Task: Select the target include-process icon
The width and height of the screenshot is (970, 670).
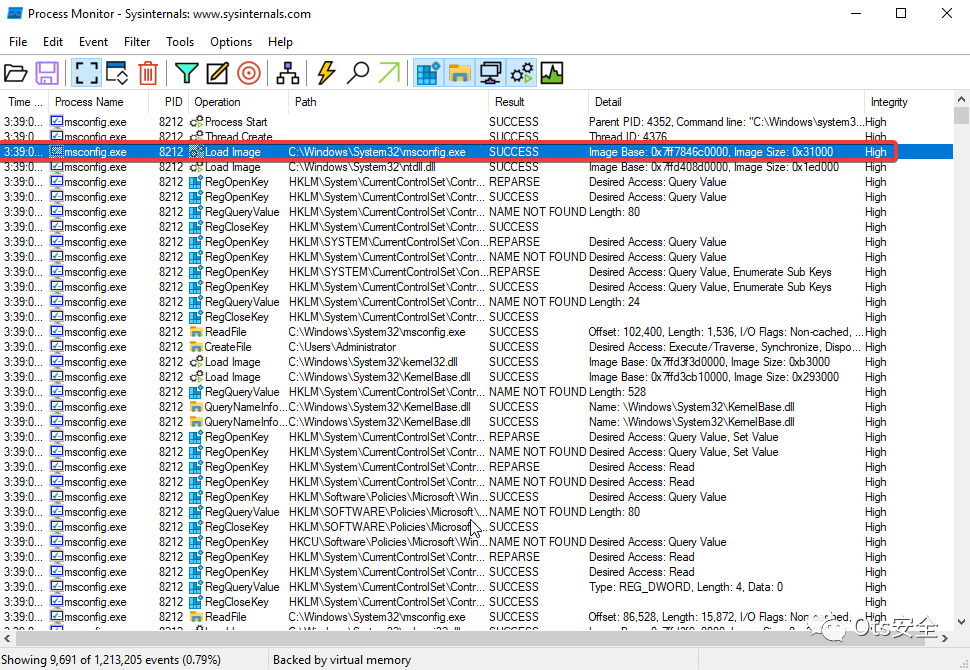Action: point(249,73)
